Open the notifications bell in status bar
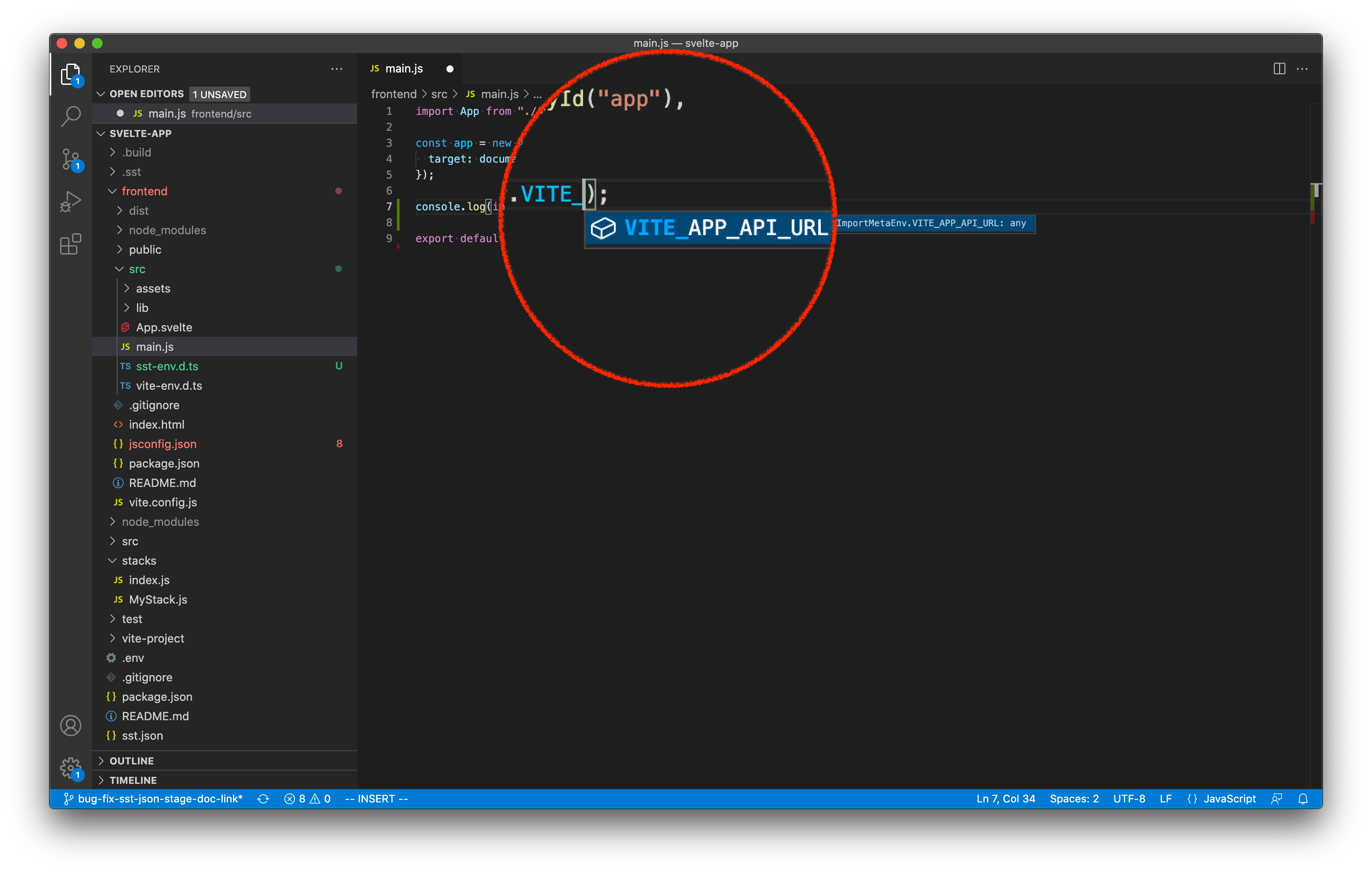1372x874 pixels. click(1303, 798)
